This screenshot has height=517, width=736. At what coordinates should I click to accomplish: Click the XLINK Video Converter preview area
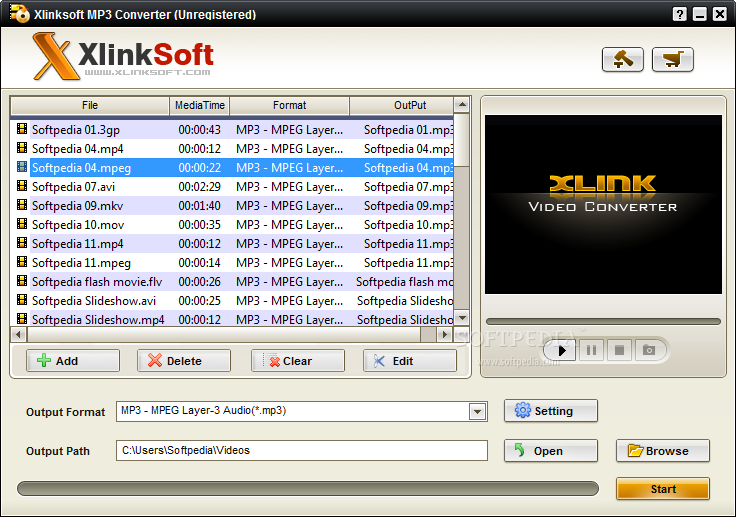point(603,204)
